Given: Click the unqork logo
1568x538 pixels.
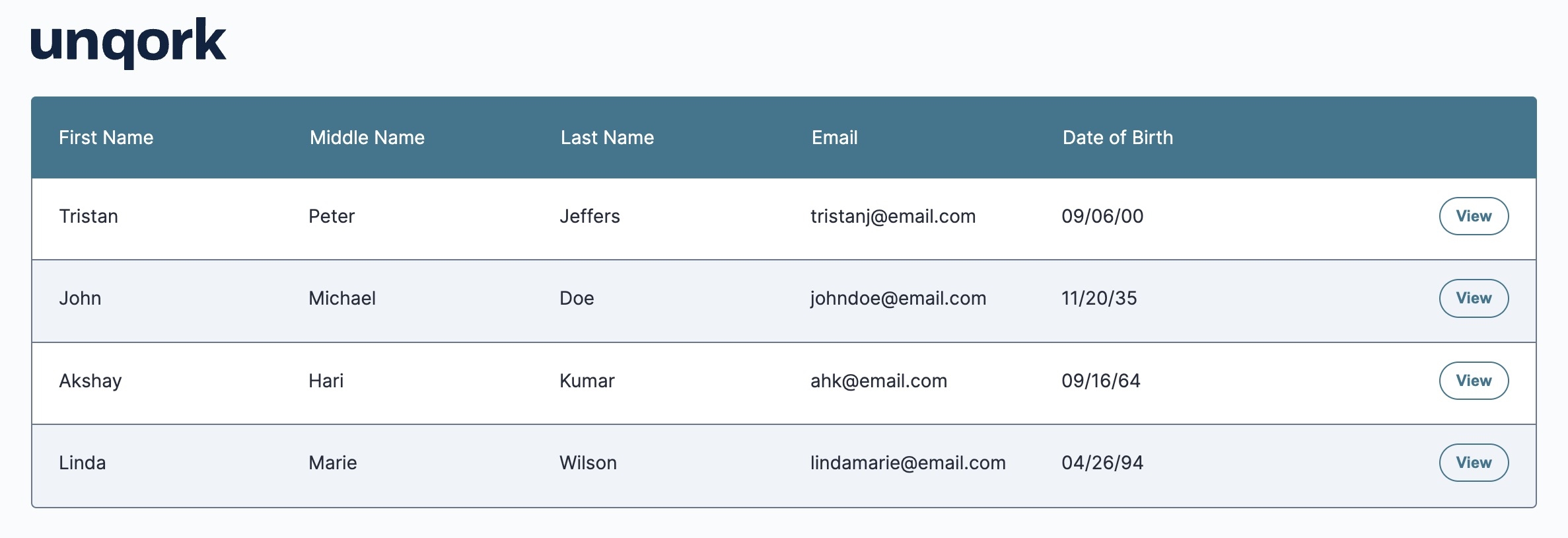Looking at the screenshot, I should coord(128,43).
